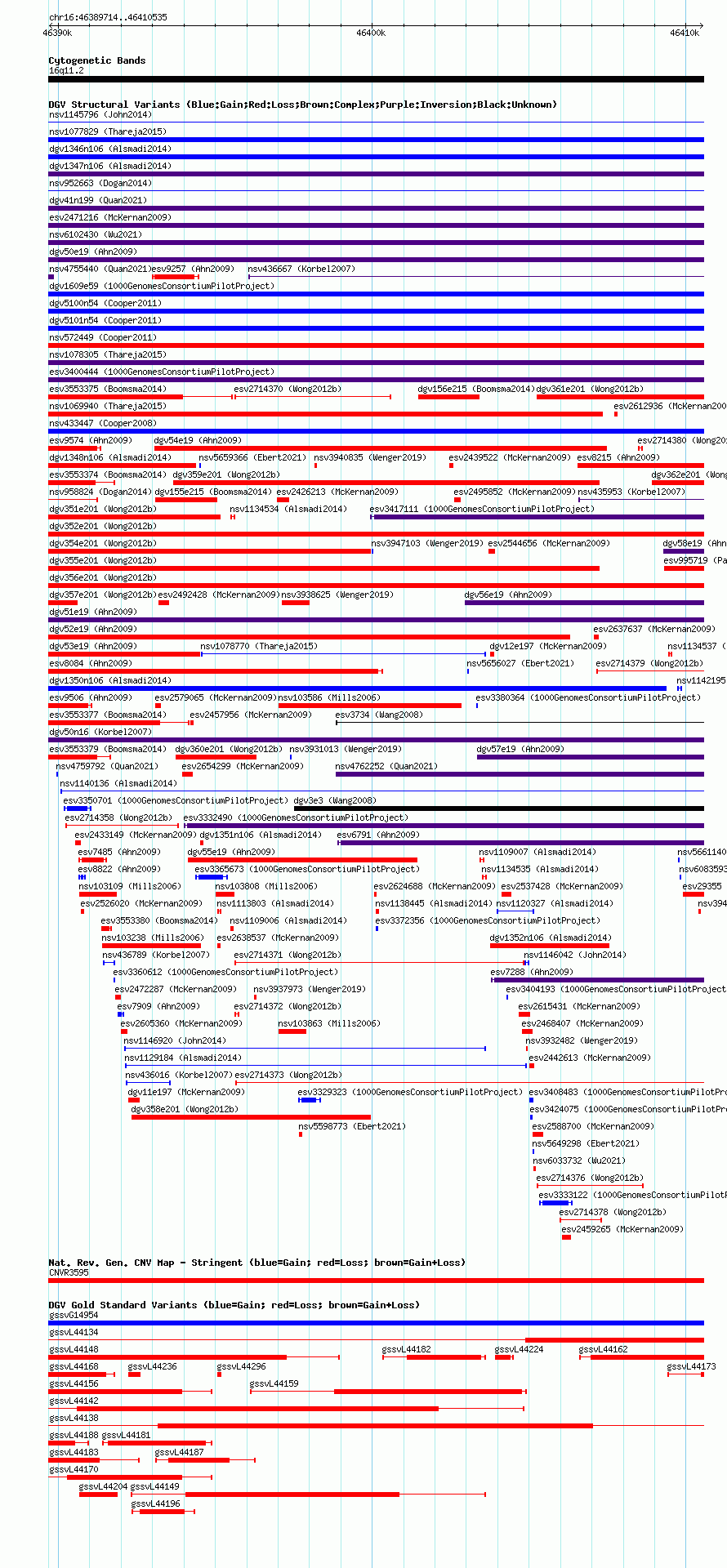Click variant dgv54e19 (Ahn2009)
This screenshot has width=727, height=1568.
click(198, 440)
